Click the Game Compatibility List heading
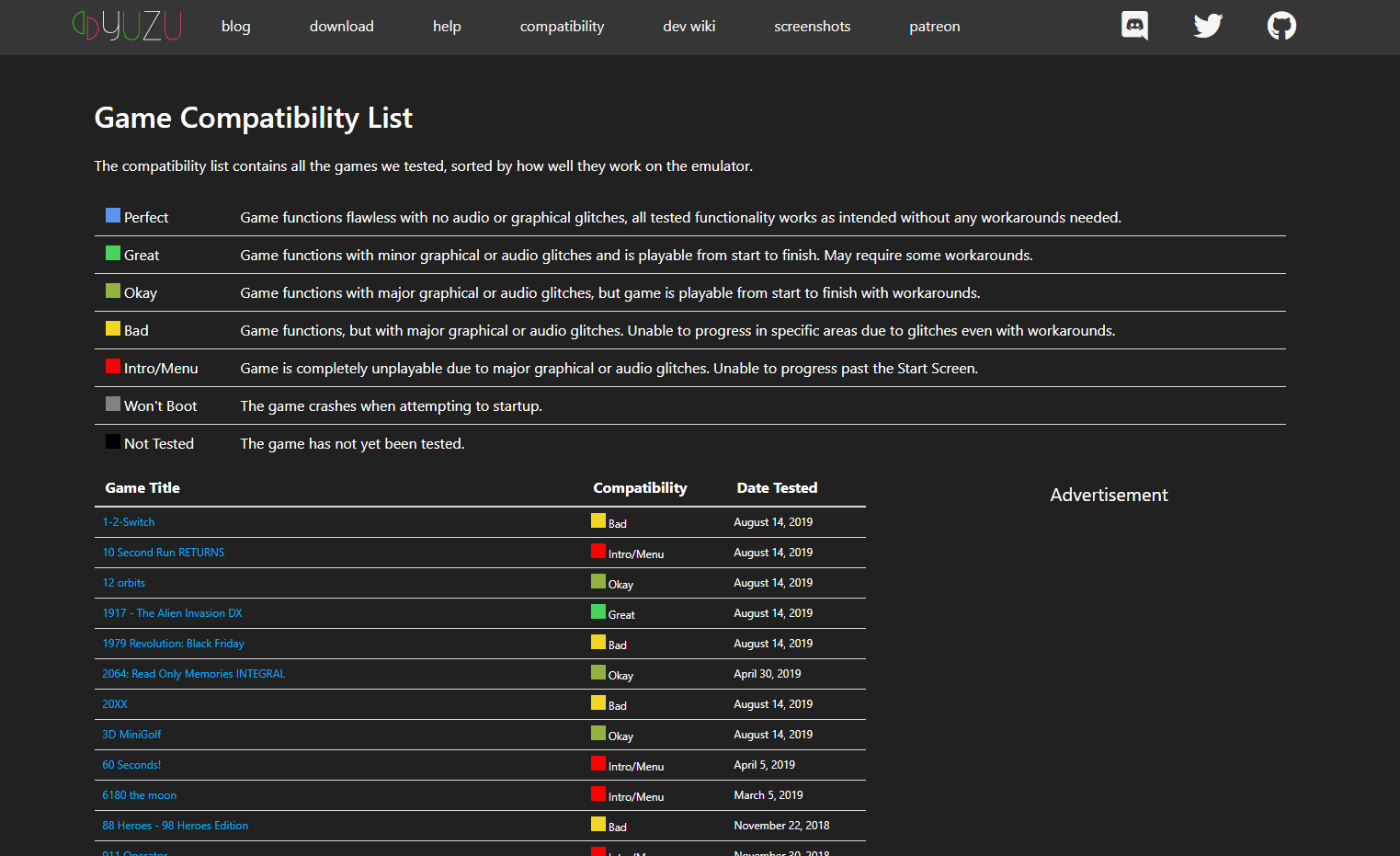The image size is (1400, 856). (x=254, y=119)
